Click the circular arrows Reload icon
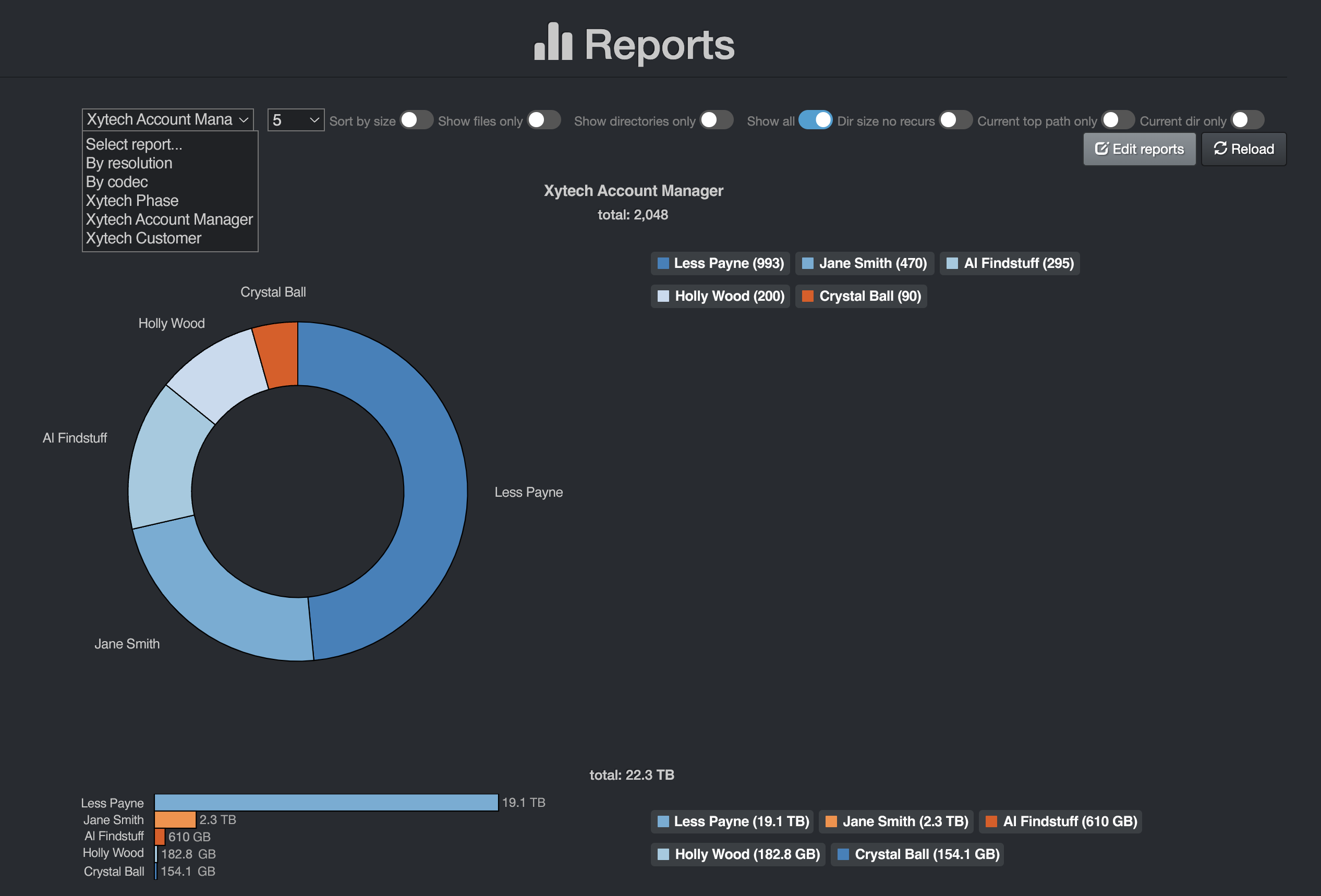Viewport: 1321px width, 896px height. click(1220, 149)
